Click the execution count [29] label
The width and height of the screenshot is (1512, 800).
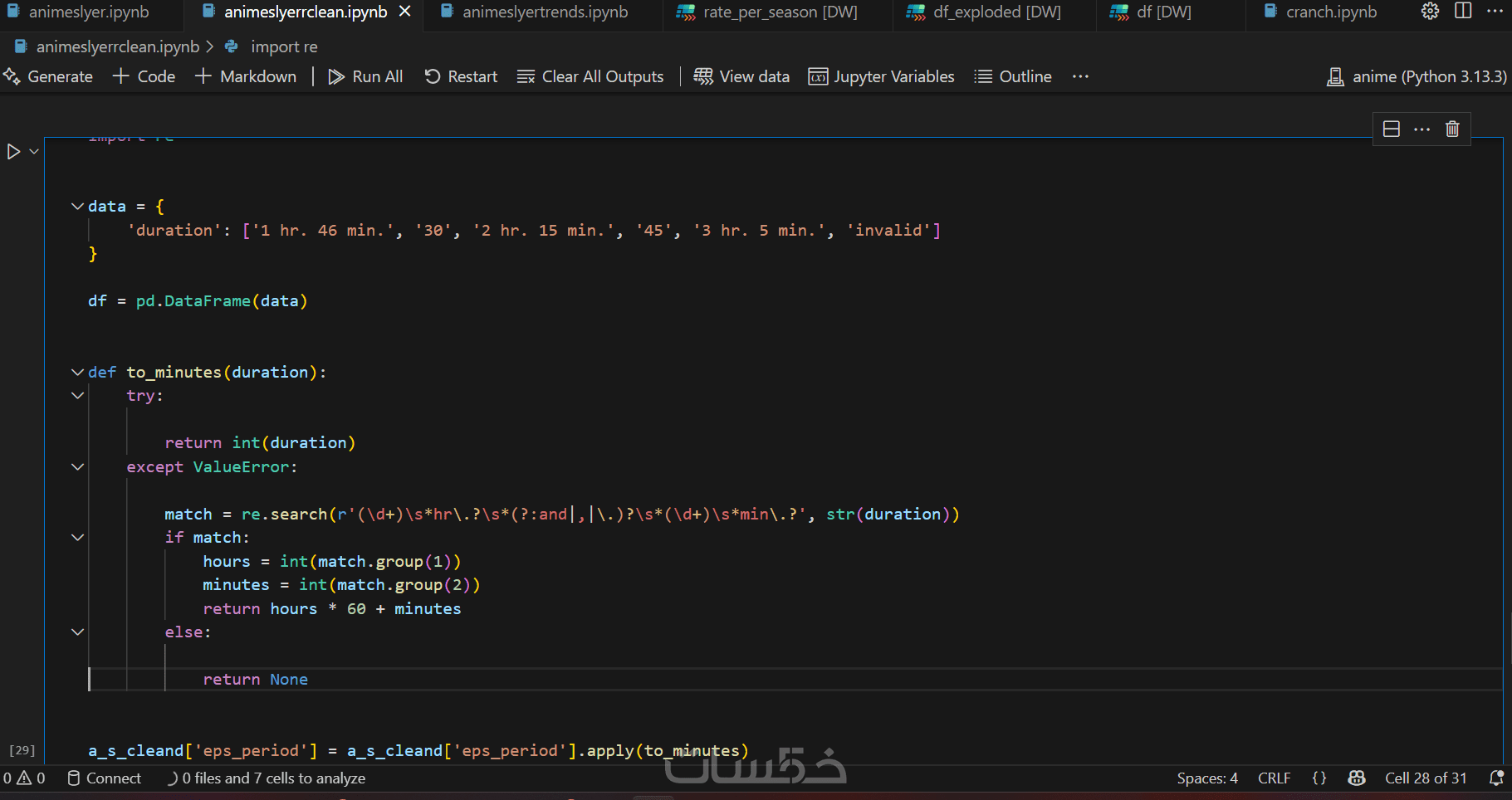tap(22, 750)
